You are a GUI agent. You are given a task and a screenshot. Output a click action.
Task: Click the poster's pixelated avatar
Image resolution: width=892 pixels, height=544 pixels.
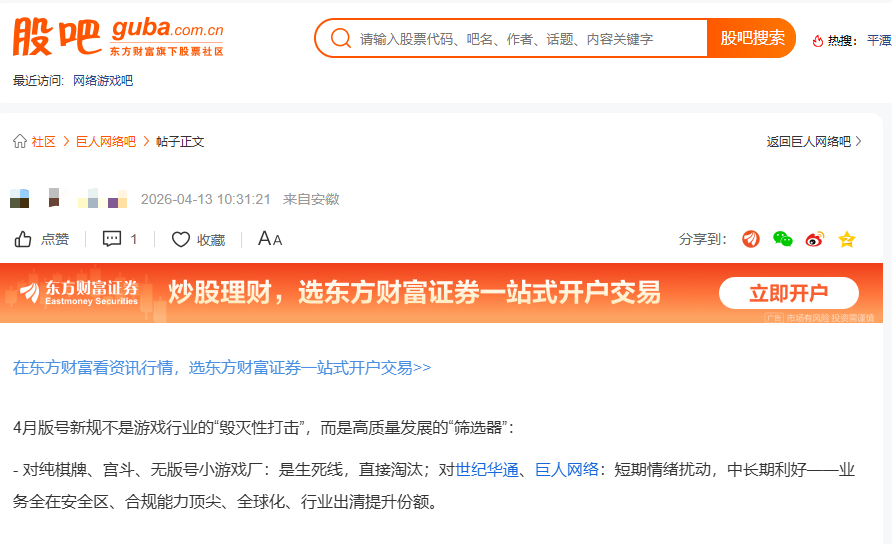(x=20, y=199)
